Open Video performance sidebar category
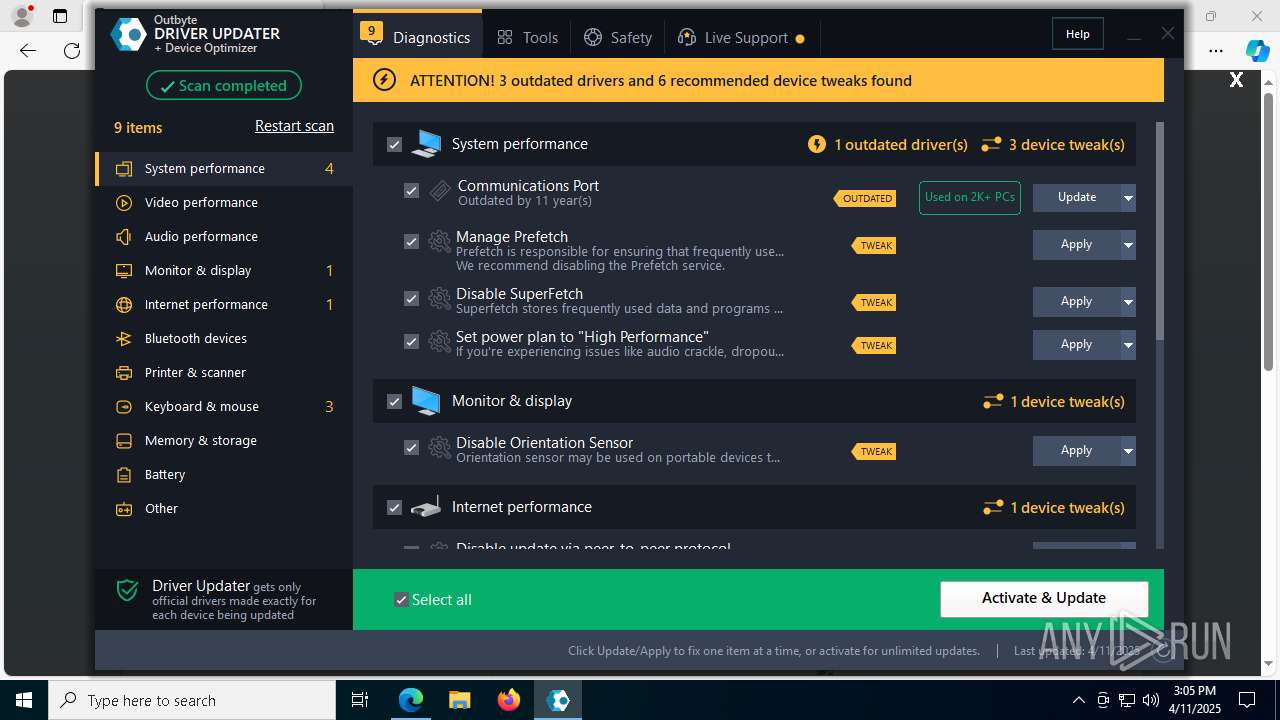Viewport: 1280px width, 720px height. click(224, 202)
